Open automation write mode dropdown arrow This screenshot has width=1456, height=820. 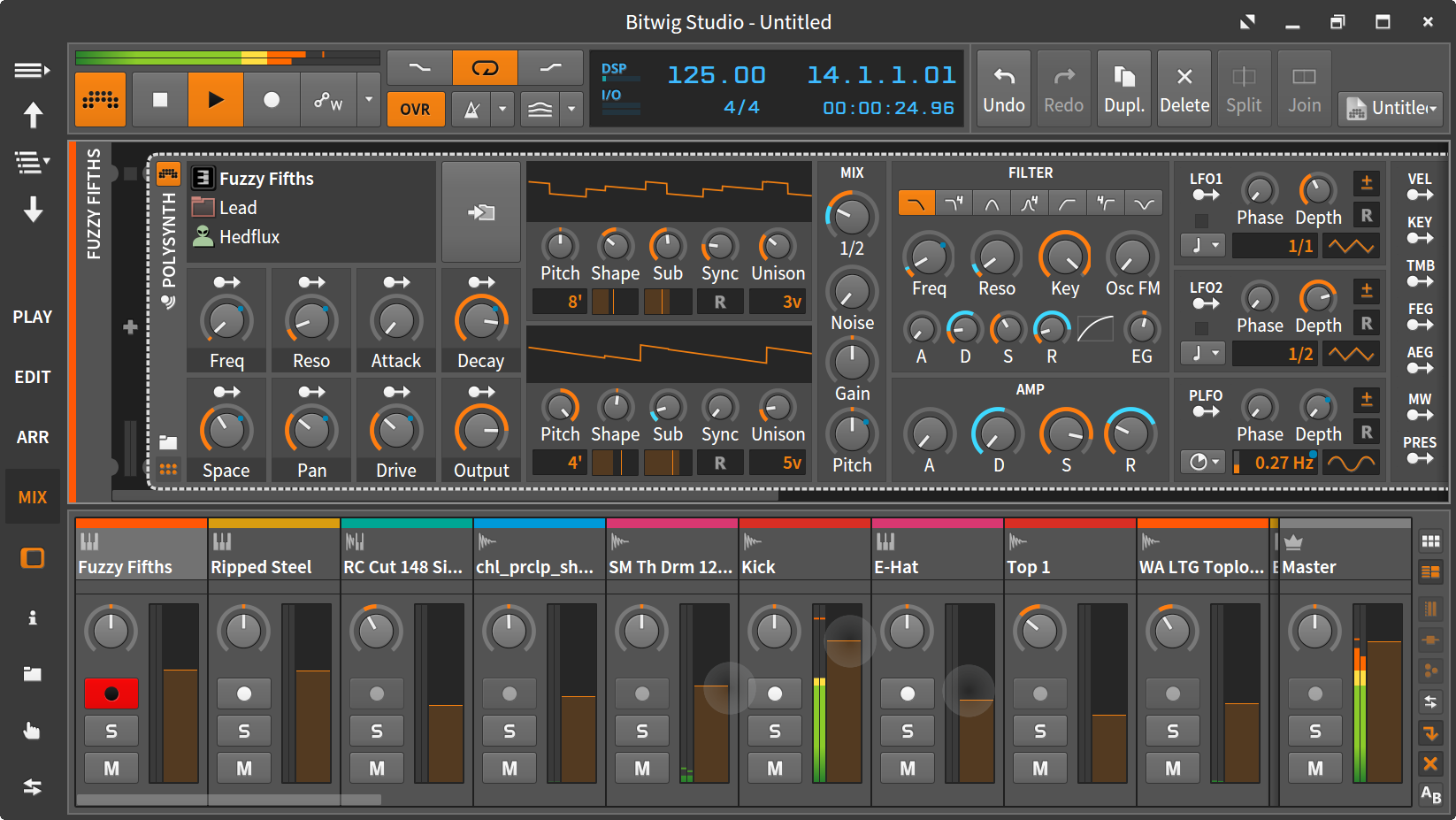pos(369,100)
